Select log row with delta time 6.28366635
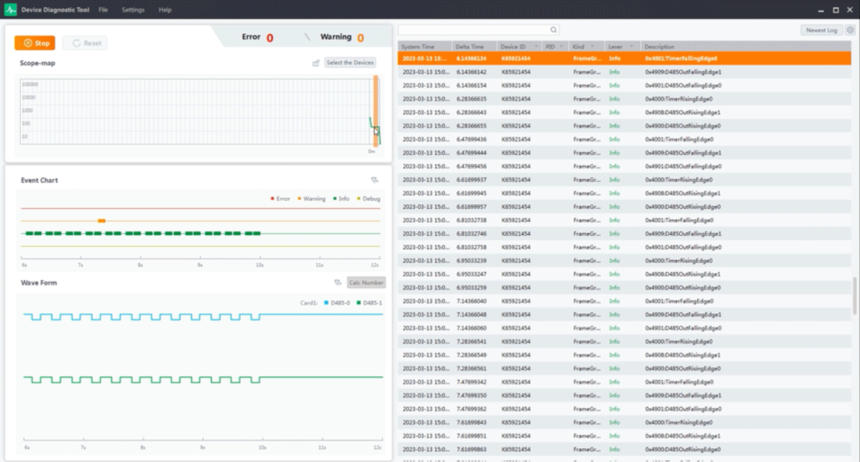 pyautogui.click(x=624, y=99)
